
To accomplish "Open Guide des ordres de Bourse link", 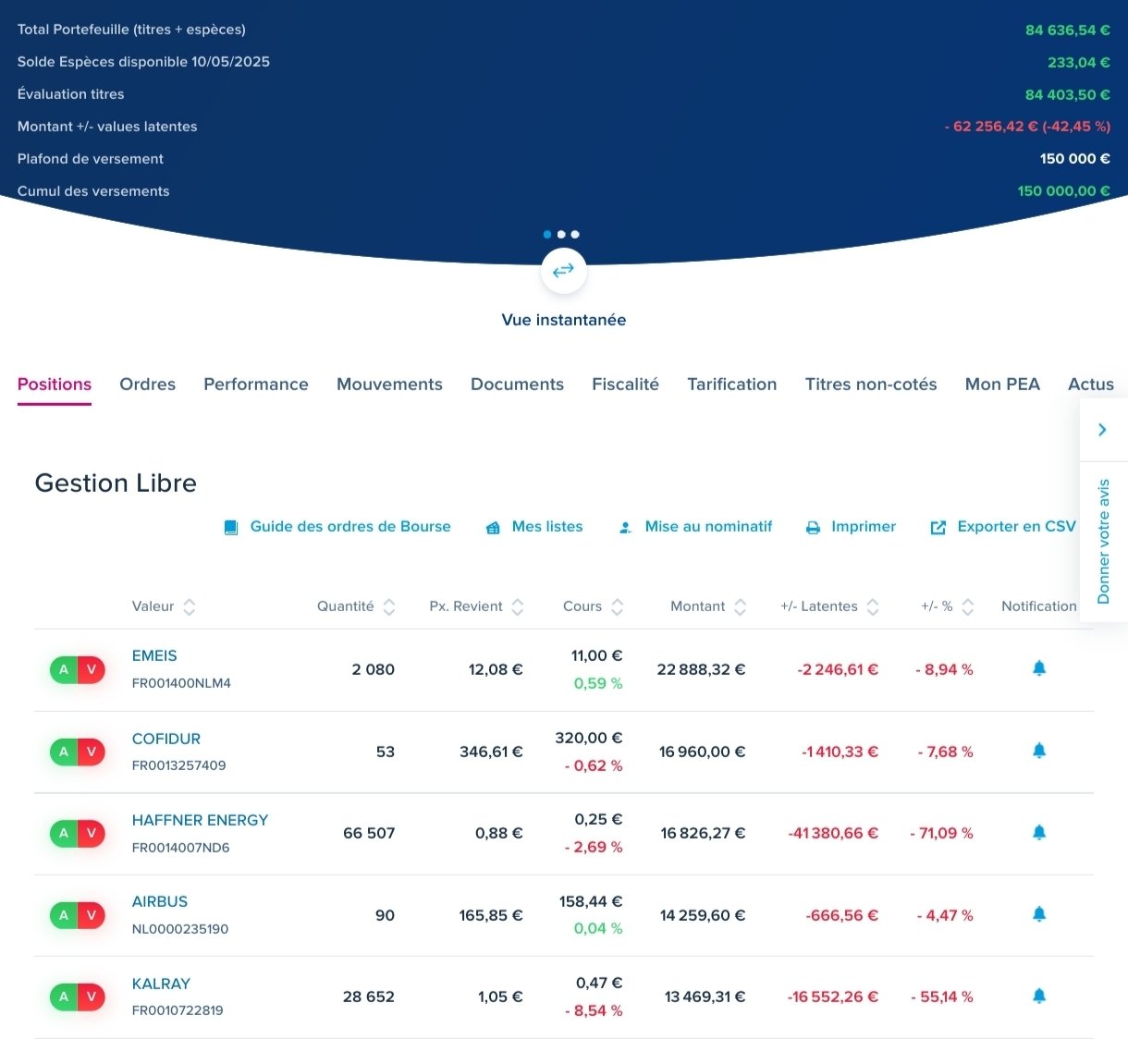I will pyautogui.click(x=350, y=527).
